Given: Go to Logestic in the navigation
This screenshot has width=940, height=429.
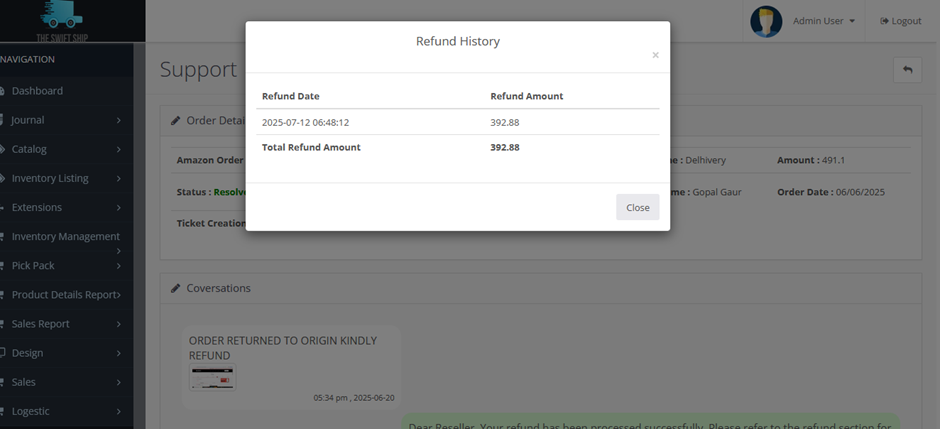Looking at the screenshot, I should click(30, 411).
